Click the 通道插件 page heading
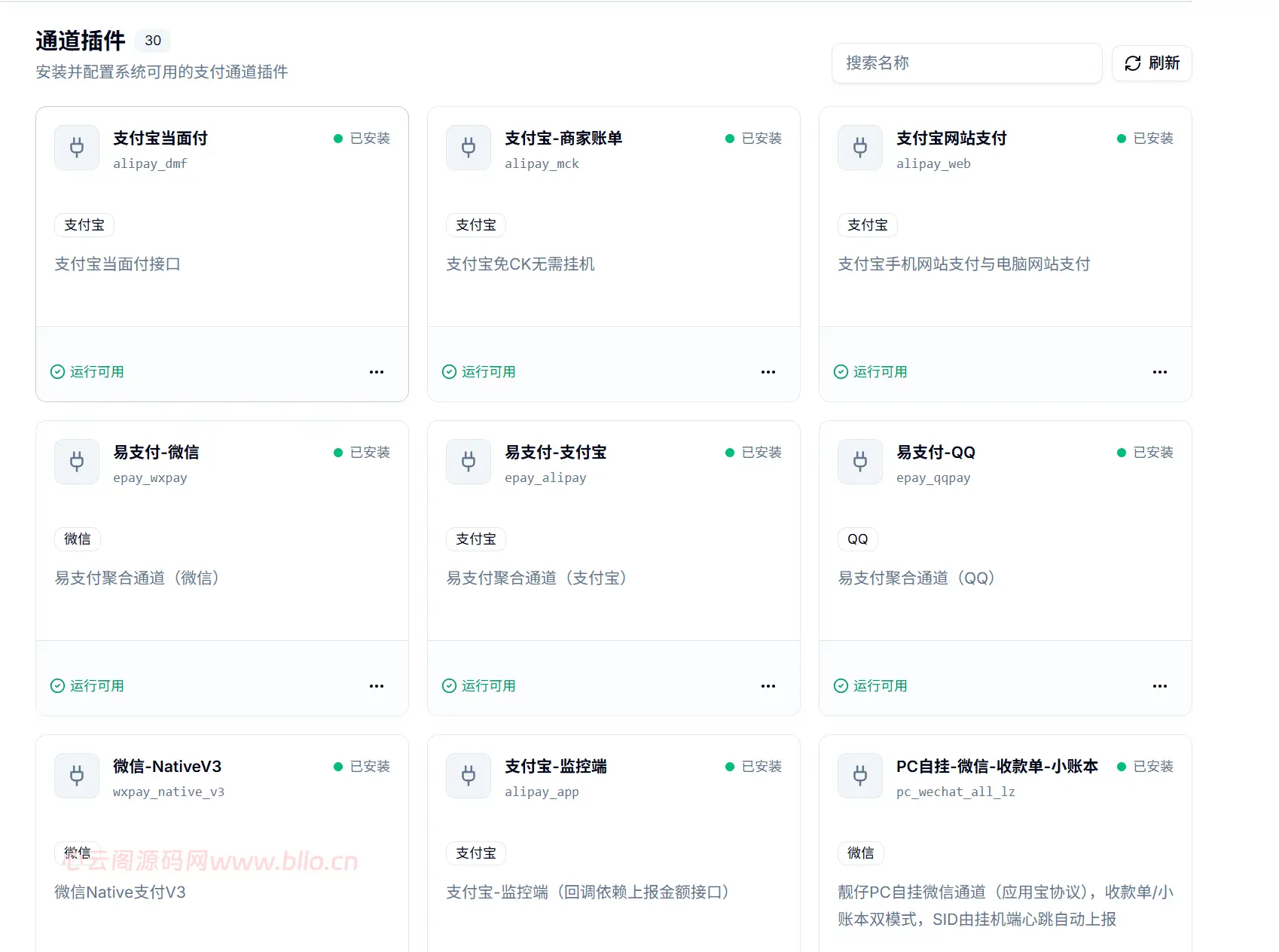The image size is (1279, 952). [x=81, y=41]
